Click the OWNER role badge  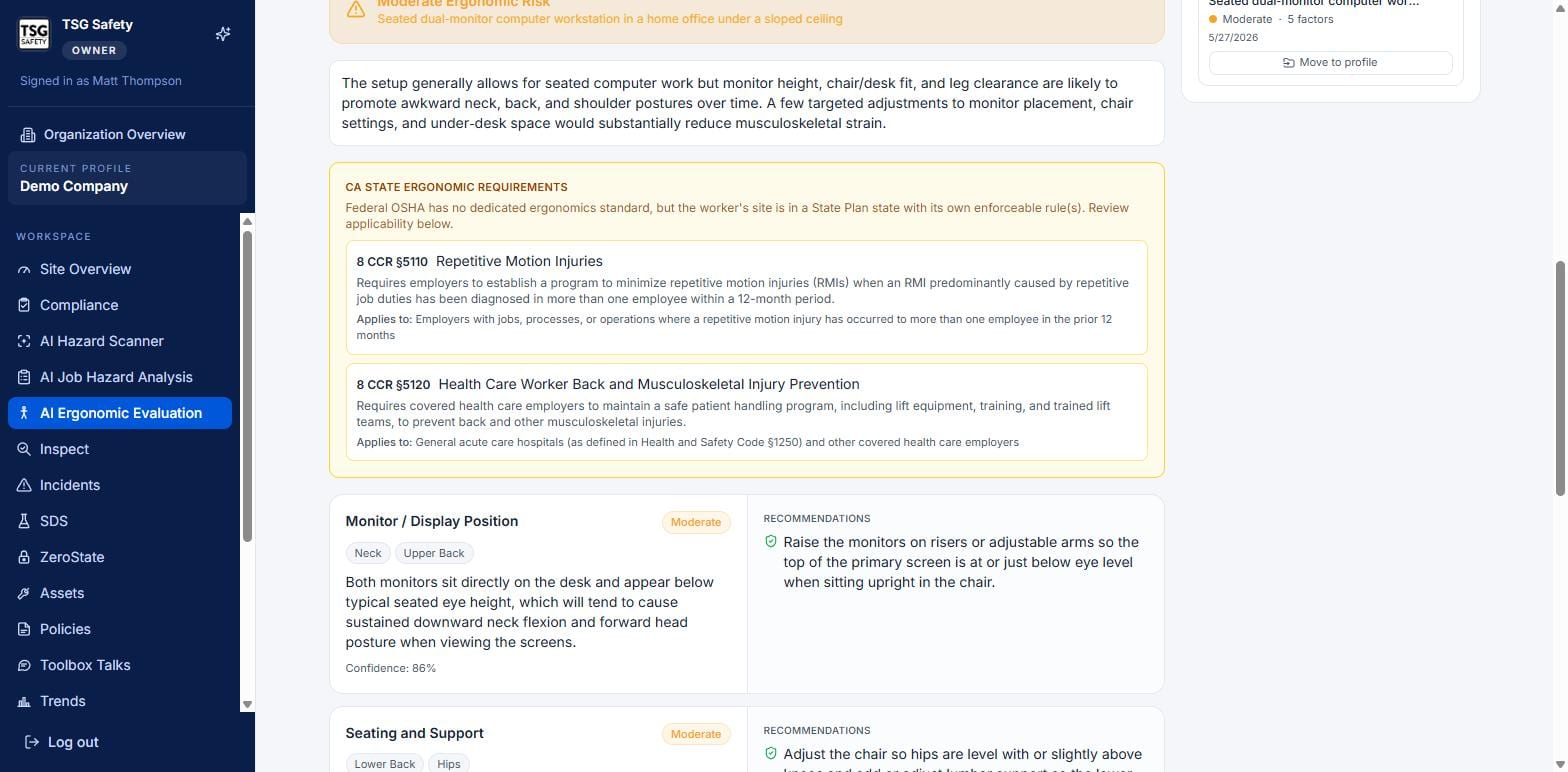point(94,50)
